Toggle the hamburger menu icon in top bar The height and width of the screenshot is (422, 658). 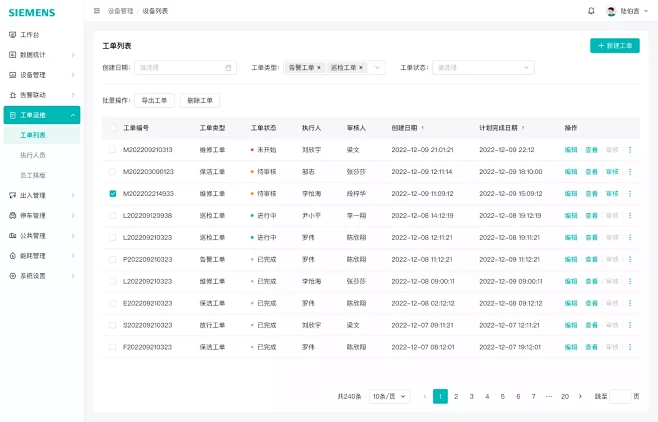(x=97, y=11)
